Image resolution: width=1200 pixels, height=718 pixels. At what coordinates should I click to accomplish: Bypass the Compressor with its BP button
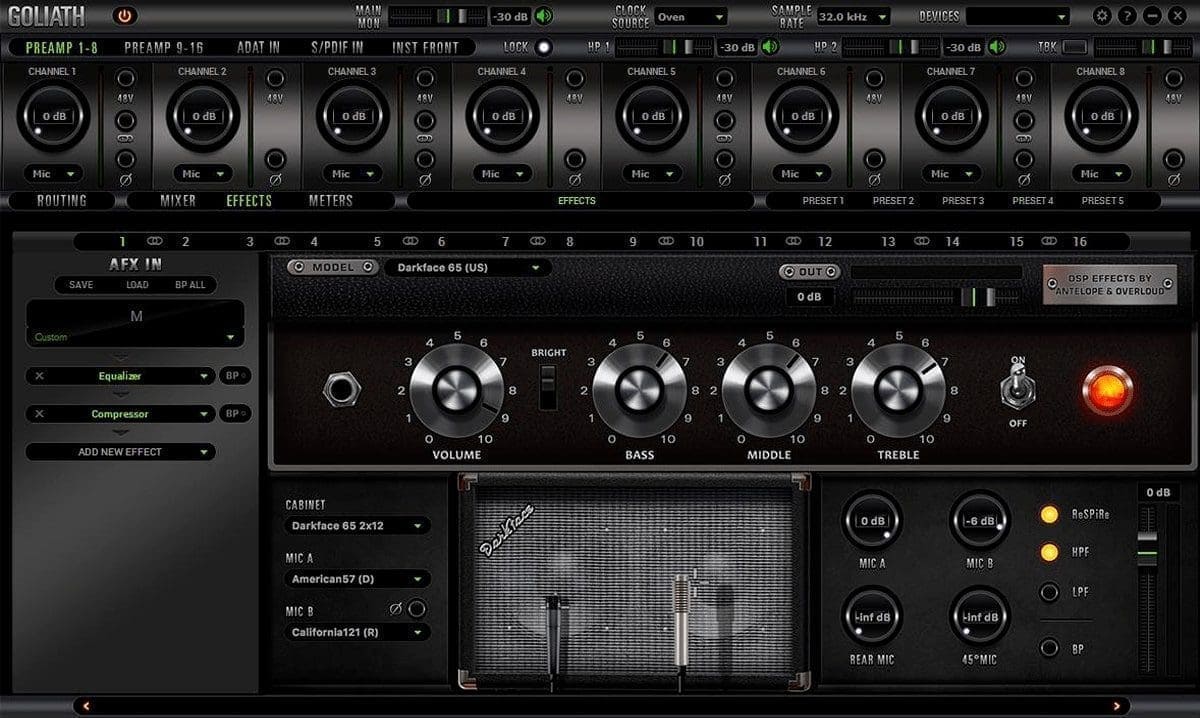click(x=235, y=414)
